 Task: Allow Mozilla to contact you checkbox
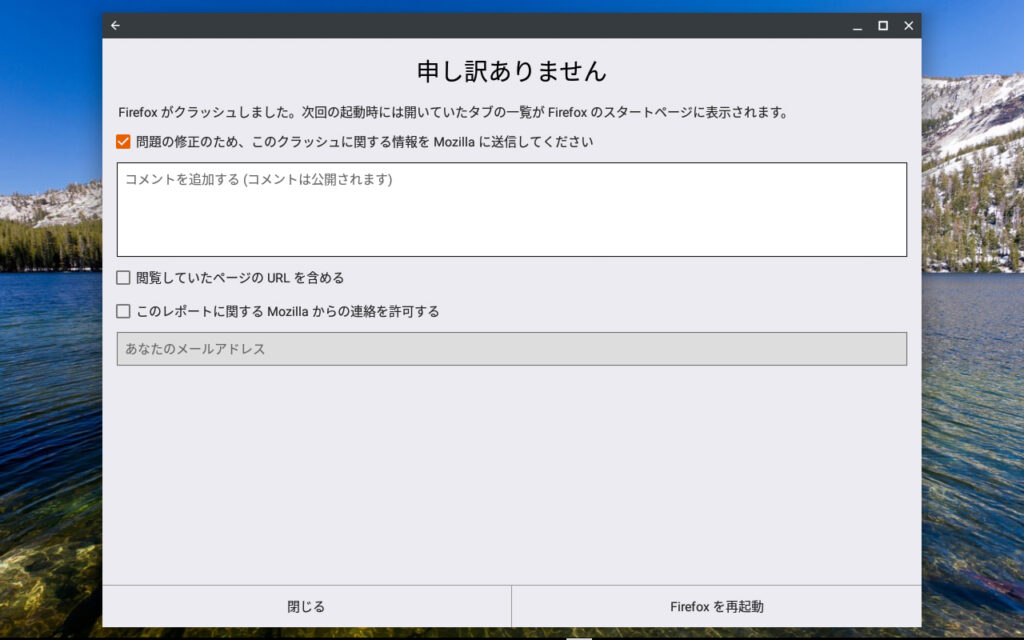(123, 311)
